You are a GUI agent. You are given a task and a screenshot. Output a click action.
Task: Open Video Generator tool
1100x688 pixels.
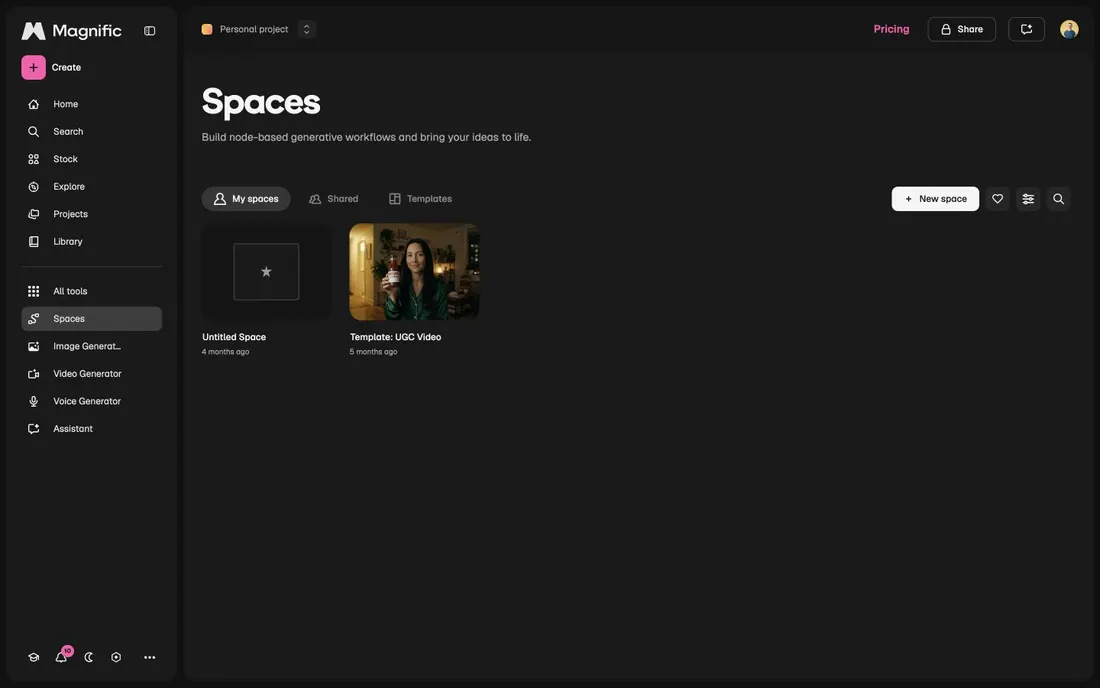(x=91, y=374)
